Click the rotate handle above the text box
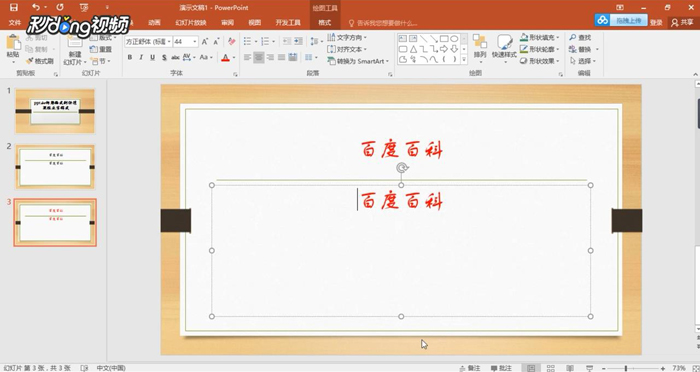Screen dimensions: 700x372 [402, 168]
